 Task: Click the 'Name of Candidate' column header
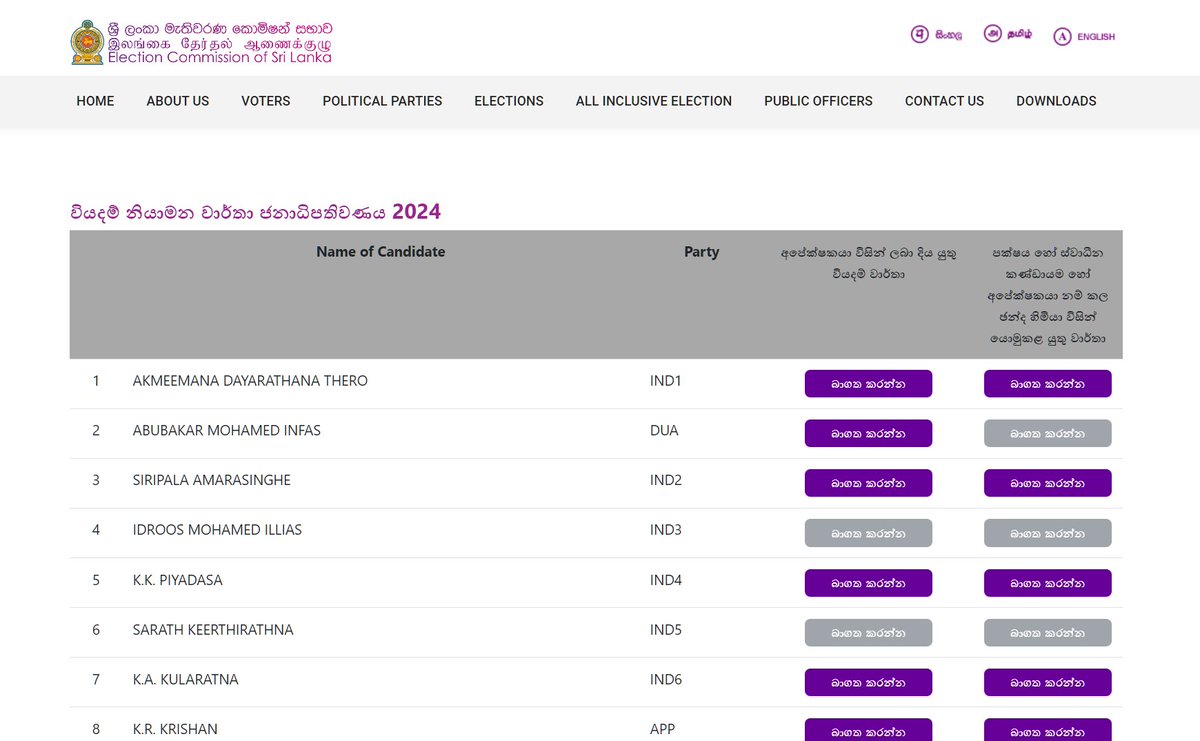click(x=381, y=252)
